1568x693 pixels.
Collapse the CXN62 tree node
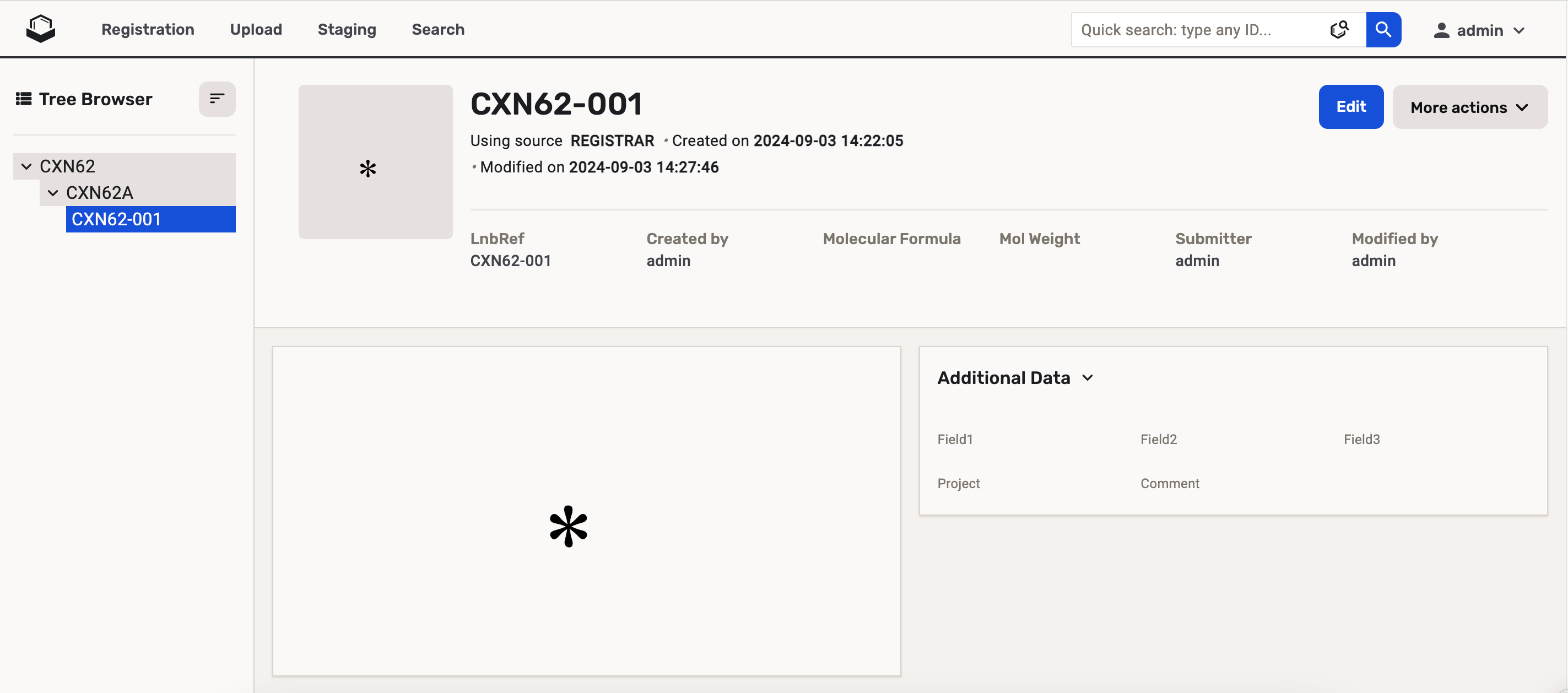(x=26, y=166)
